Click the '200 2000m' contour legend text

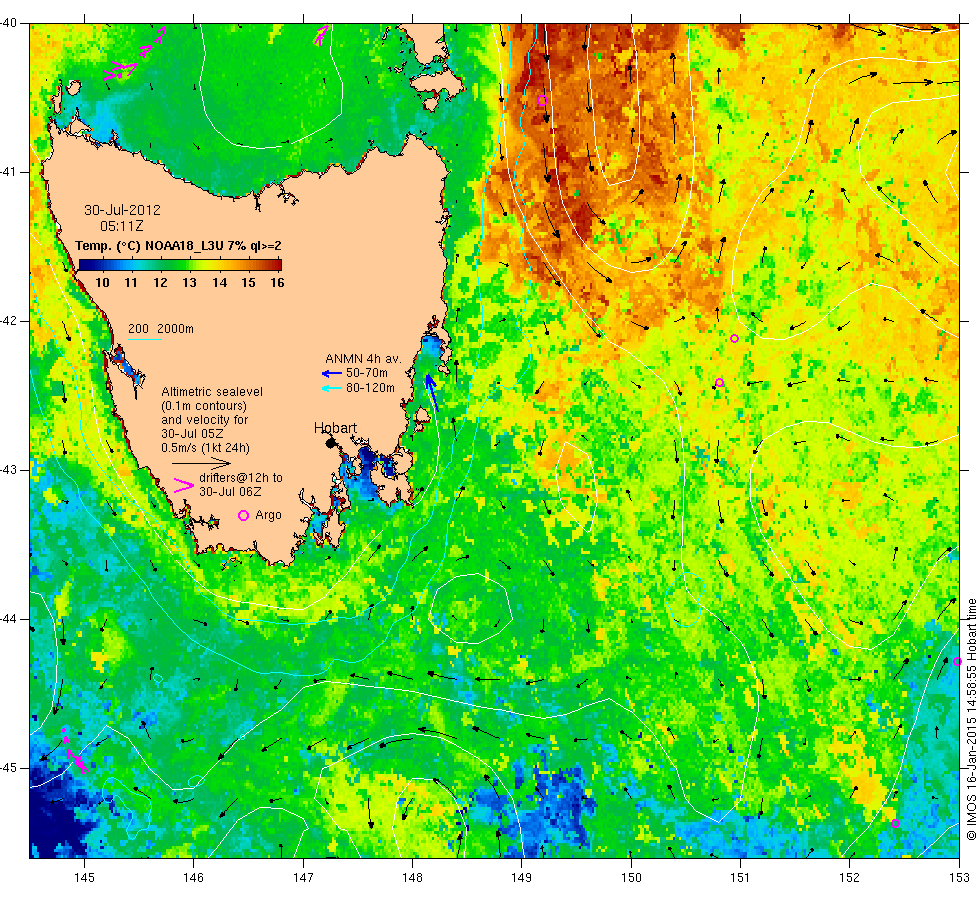click(161, 329)
